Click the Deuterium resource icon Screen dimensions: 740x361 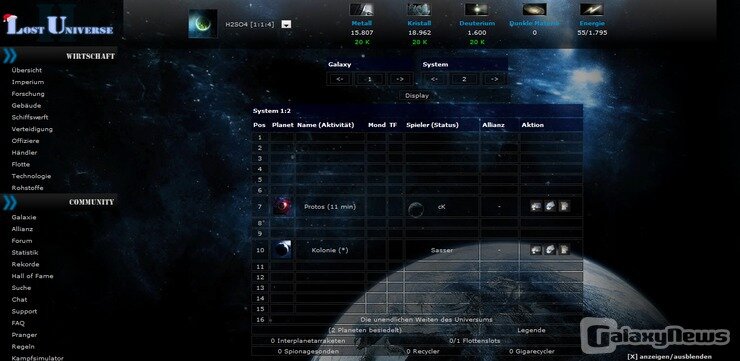[x=477, y=9]
